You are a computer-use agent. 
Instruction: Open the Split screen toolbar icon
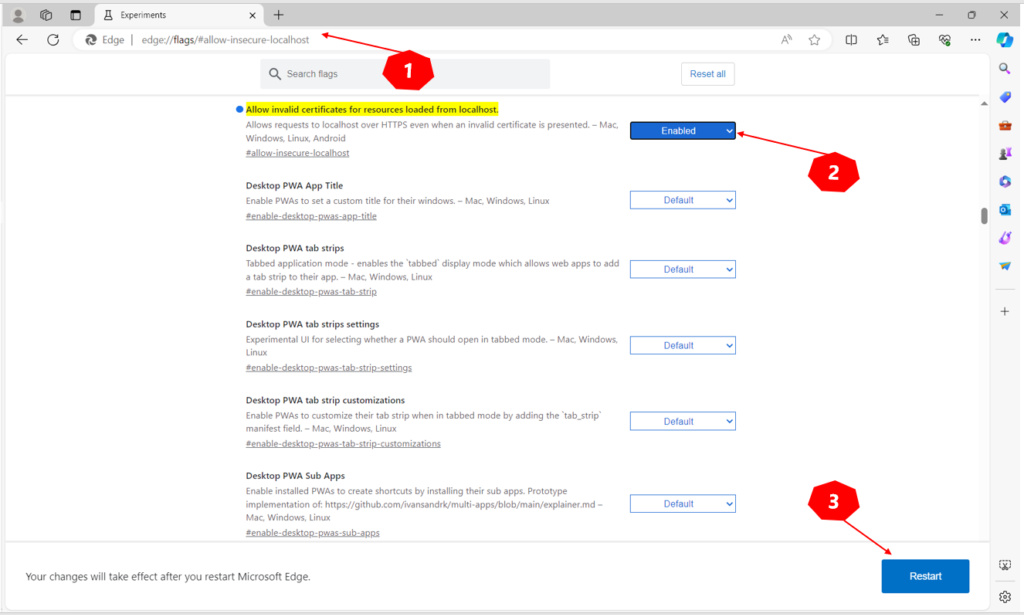[852, 40]
